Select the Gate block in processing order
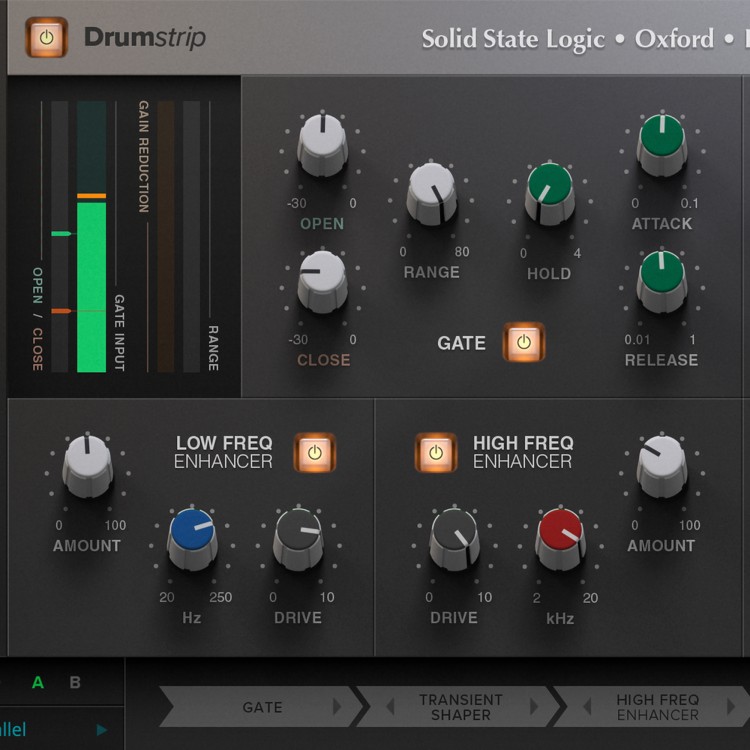 point(262,707)
